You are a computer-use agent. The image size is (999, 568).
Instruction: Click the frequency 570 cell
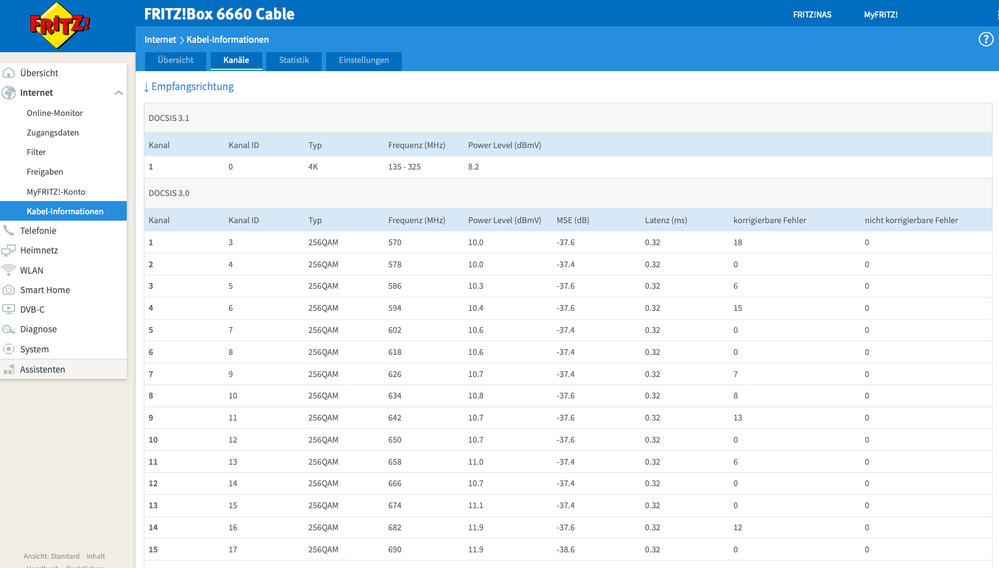pyautogui.click(x=395, y=243)
